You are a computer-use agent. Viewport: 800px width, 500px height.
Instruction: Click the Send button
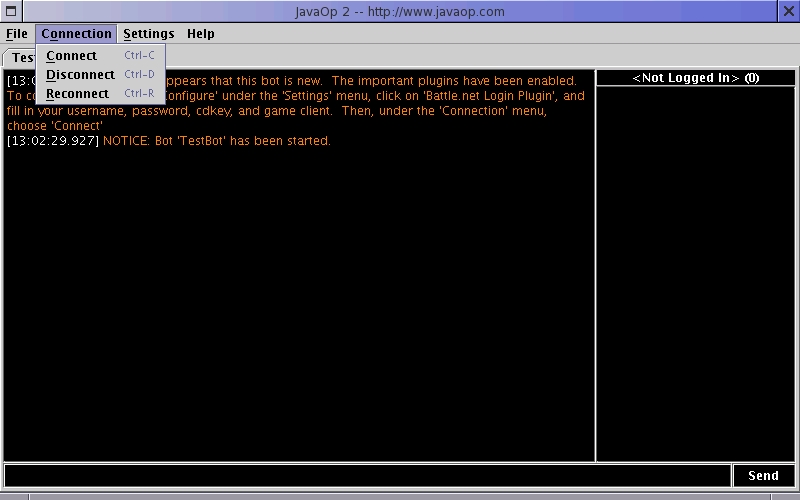(763, 476)
